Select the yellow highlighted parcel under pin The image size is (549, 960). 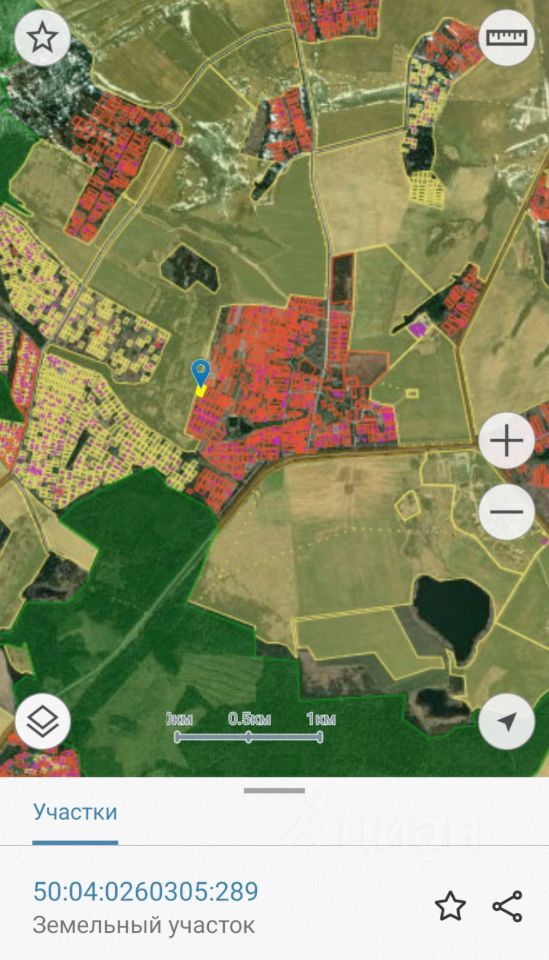(200, 391)
